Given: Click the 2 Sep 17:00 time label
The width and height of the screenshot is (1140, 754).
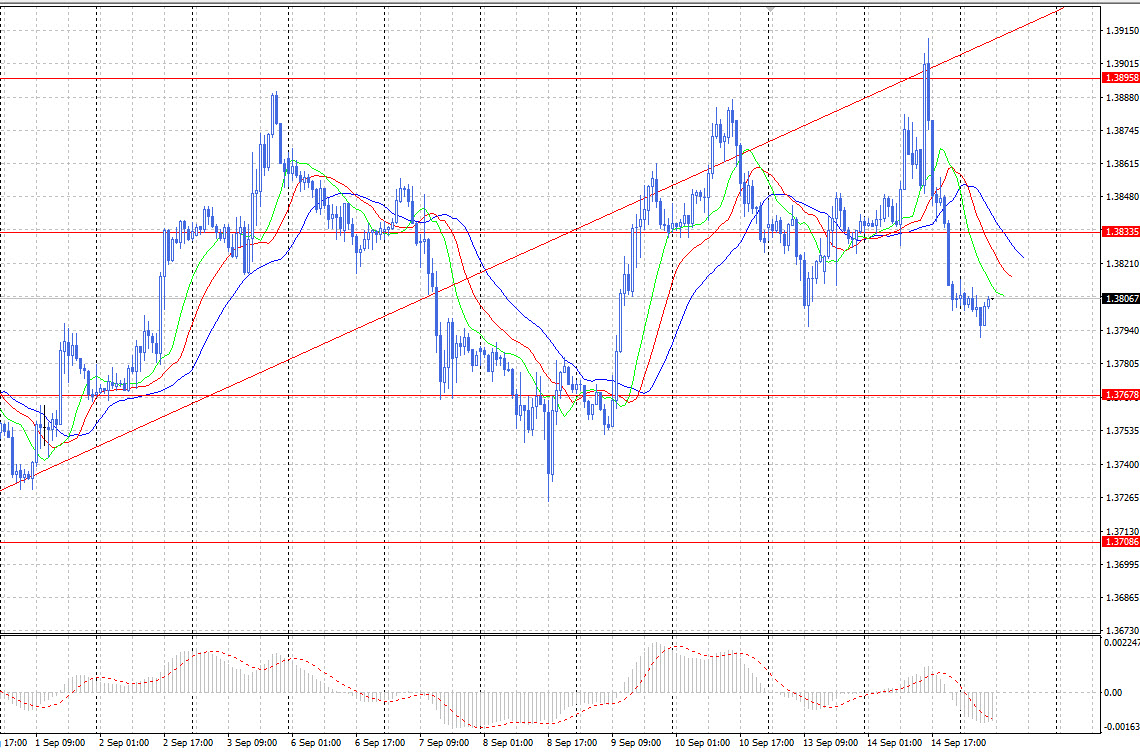Looking at the screenshot, I should tap(188, 742).
